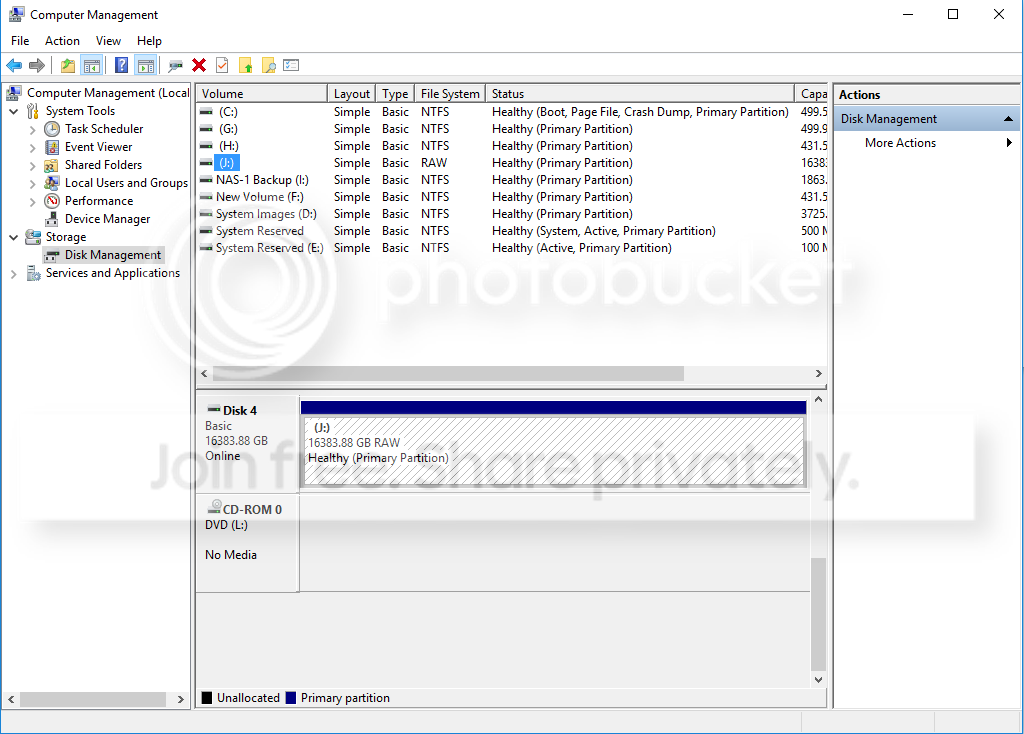Expand Event Viewer node arrow

point(32,148)
